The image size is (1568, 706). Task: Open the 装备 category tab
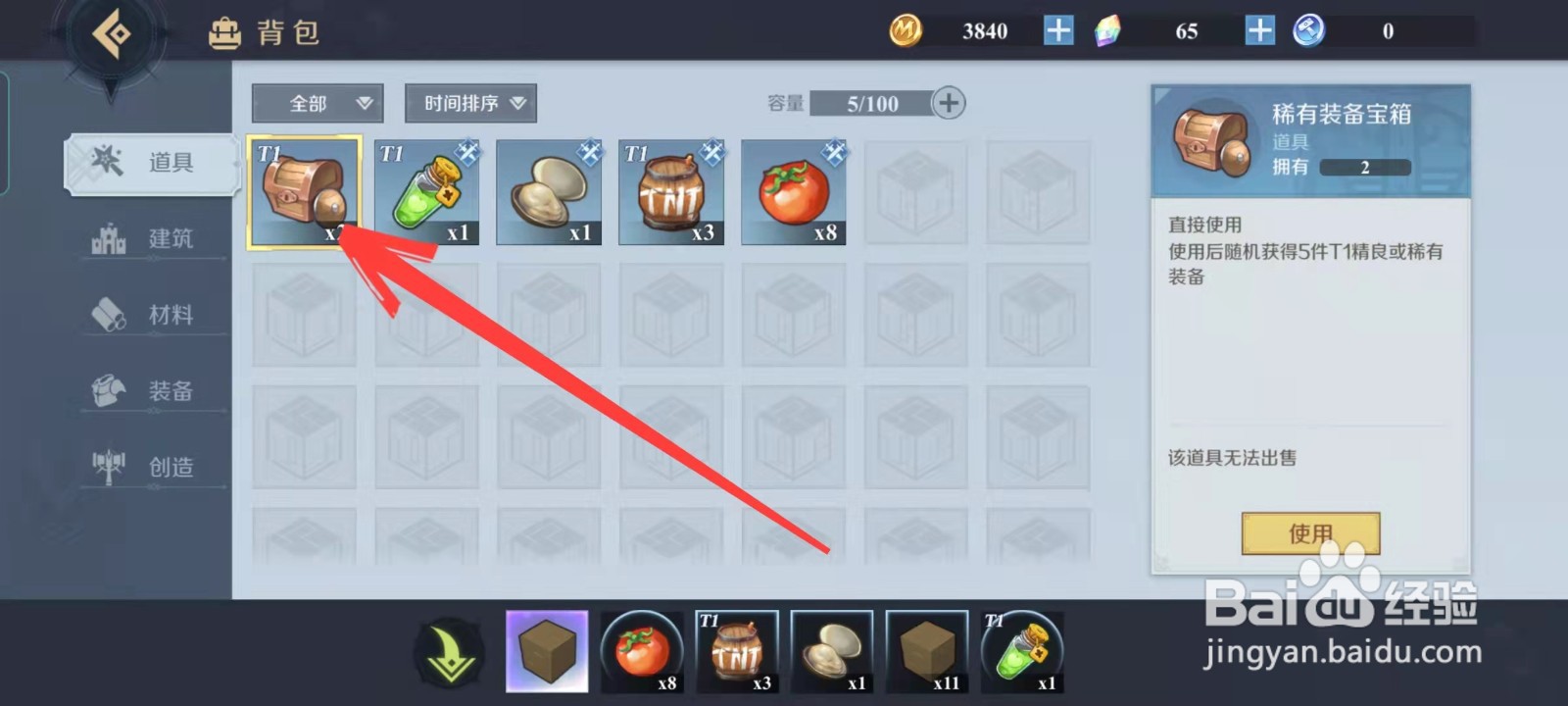[154, 391]
